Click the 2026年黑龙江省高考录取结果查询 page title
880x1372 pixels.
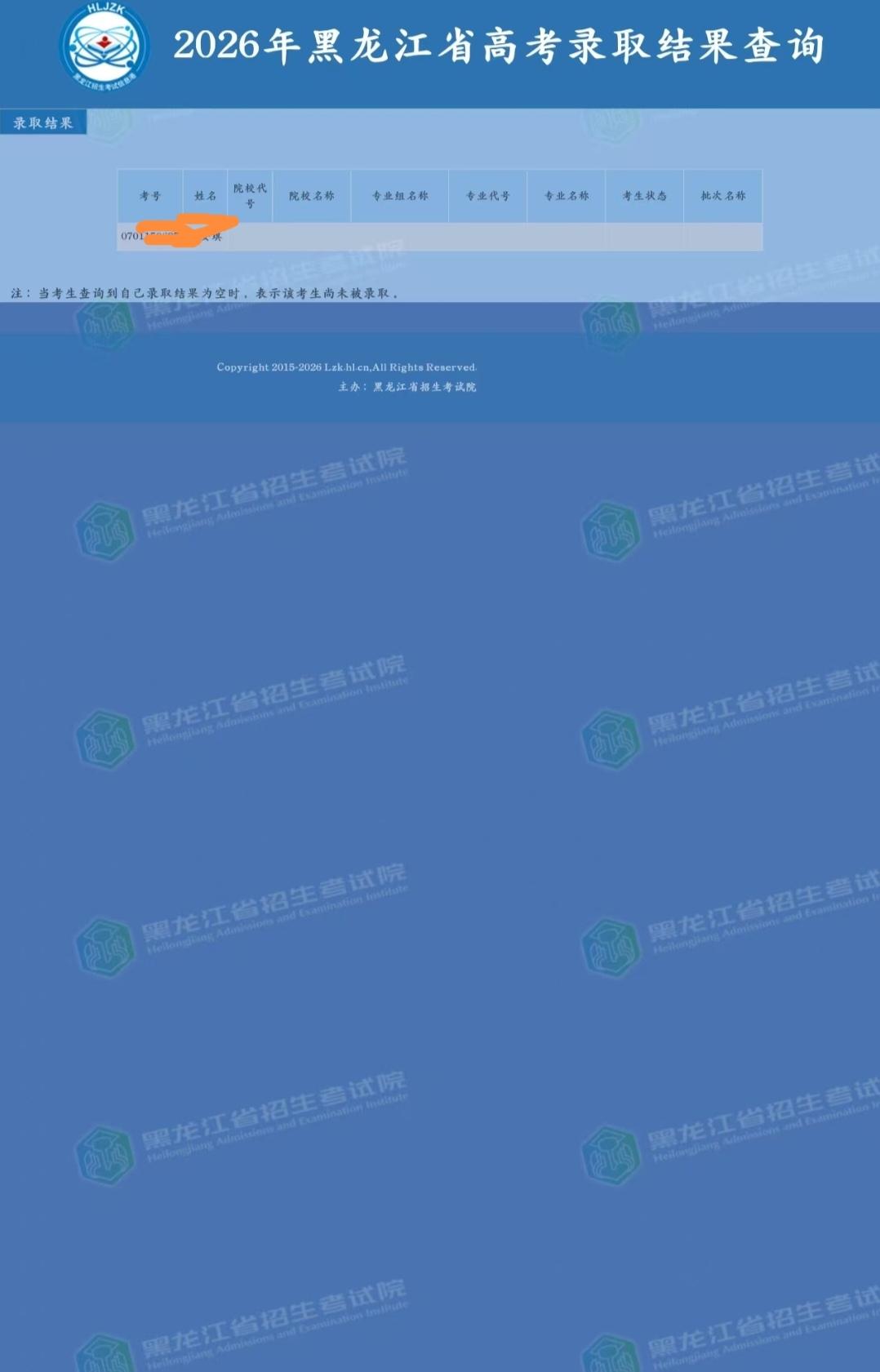499,46
